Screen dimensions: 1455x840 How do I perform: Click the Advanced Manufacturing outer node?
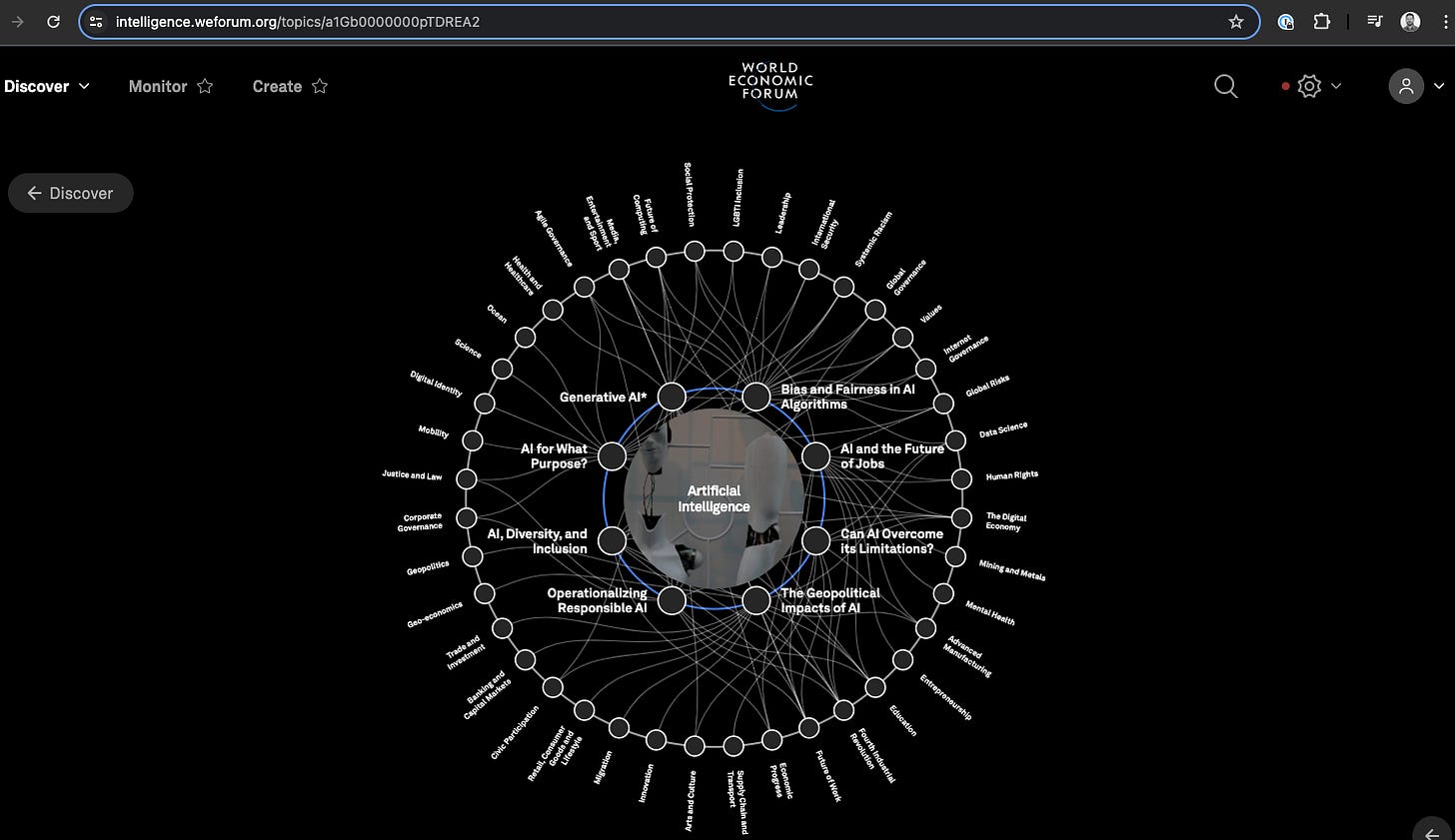[x=926, y=628]
